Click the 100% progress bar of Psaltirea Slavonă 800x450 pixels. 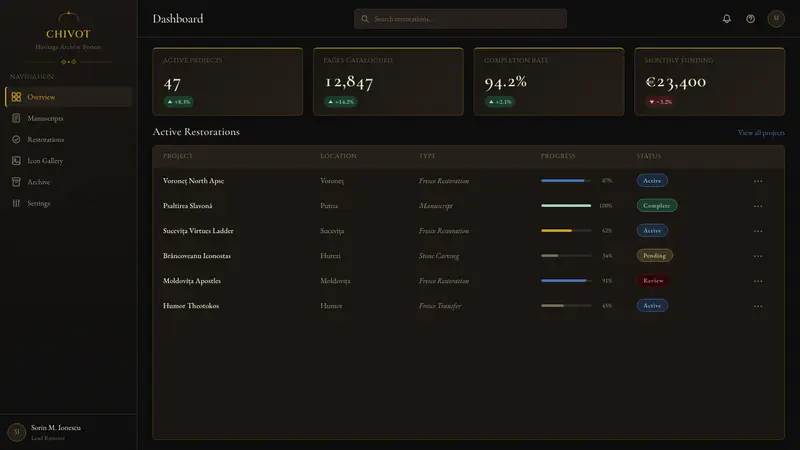coord(566,206)
